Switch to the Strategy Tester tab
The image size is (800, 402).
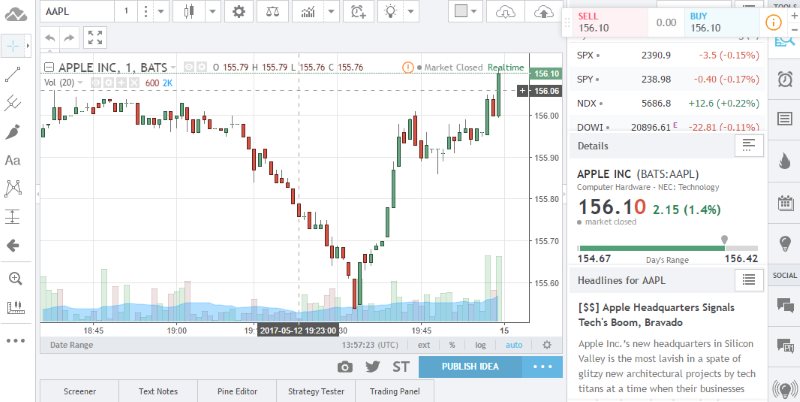pos(316,391)
